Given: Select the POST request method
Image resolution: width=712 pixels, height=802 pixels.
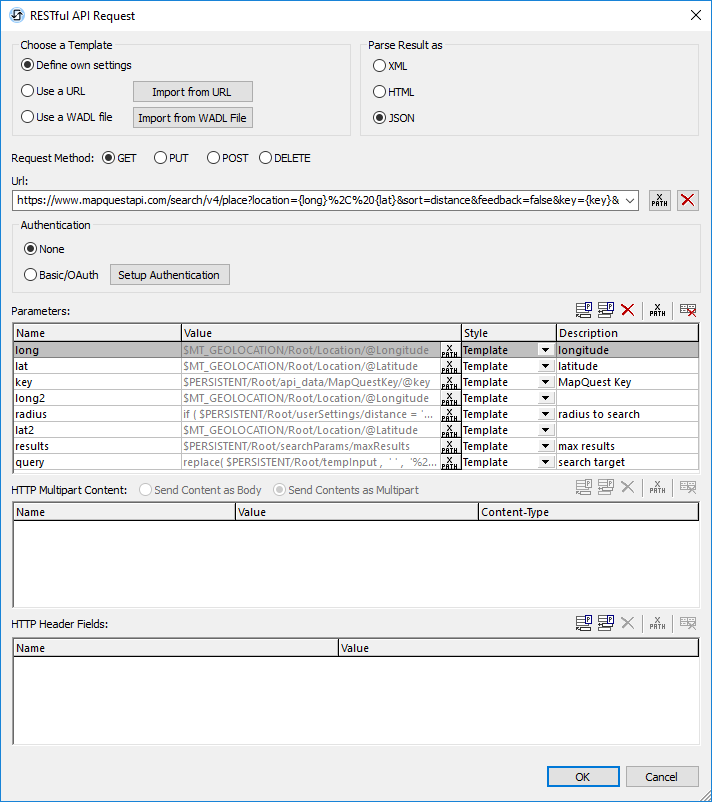Looking at the screenshot, I should tap(214, 158).
